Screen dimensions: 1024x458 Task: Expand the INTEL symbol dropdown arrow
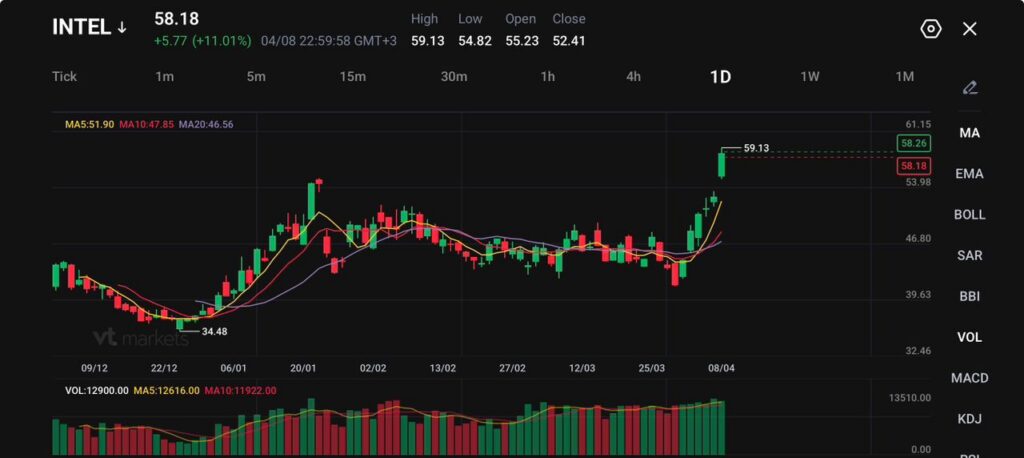click(x=122, y=28)
